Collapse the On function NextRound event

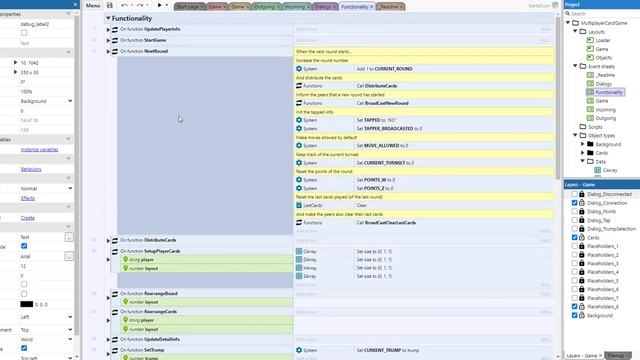[x=108, y=51]
